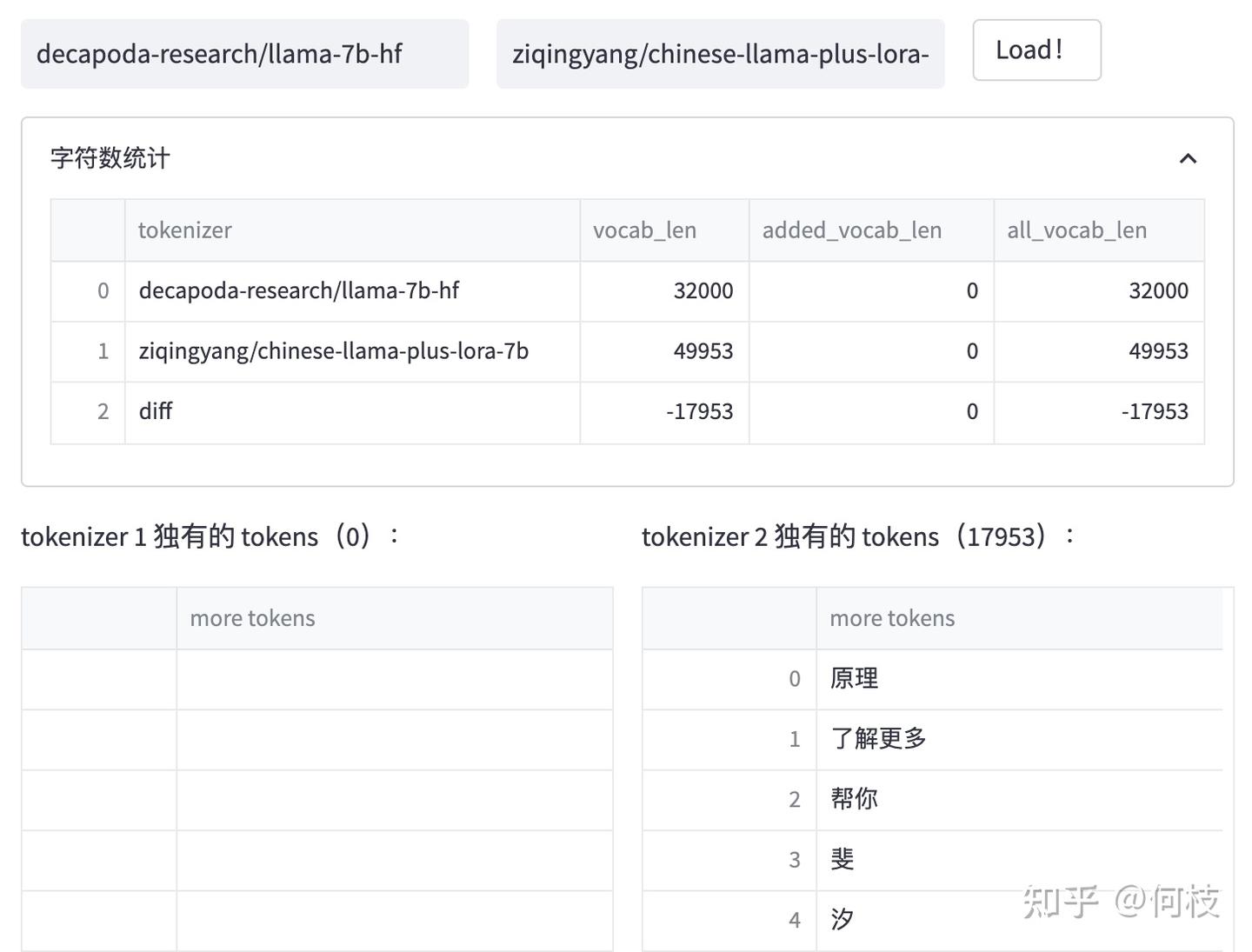Click the tokenizer column header

(352, 230)
